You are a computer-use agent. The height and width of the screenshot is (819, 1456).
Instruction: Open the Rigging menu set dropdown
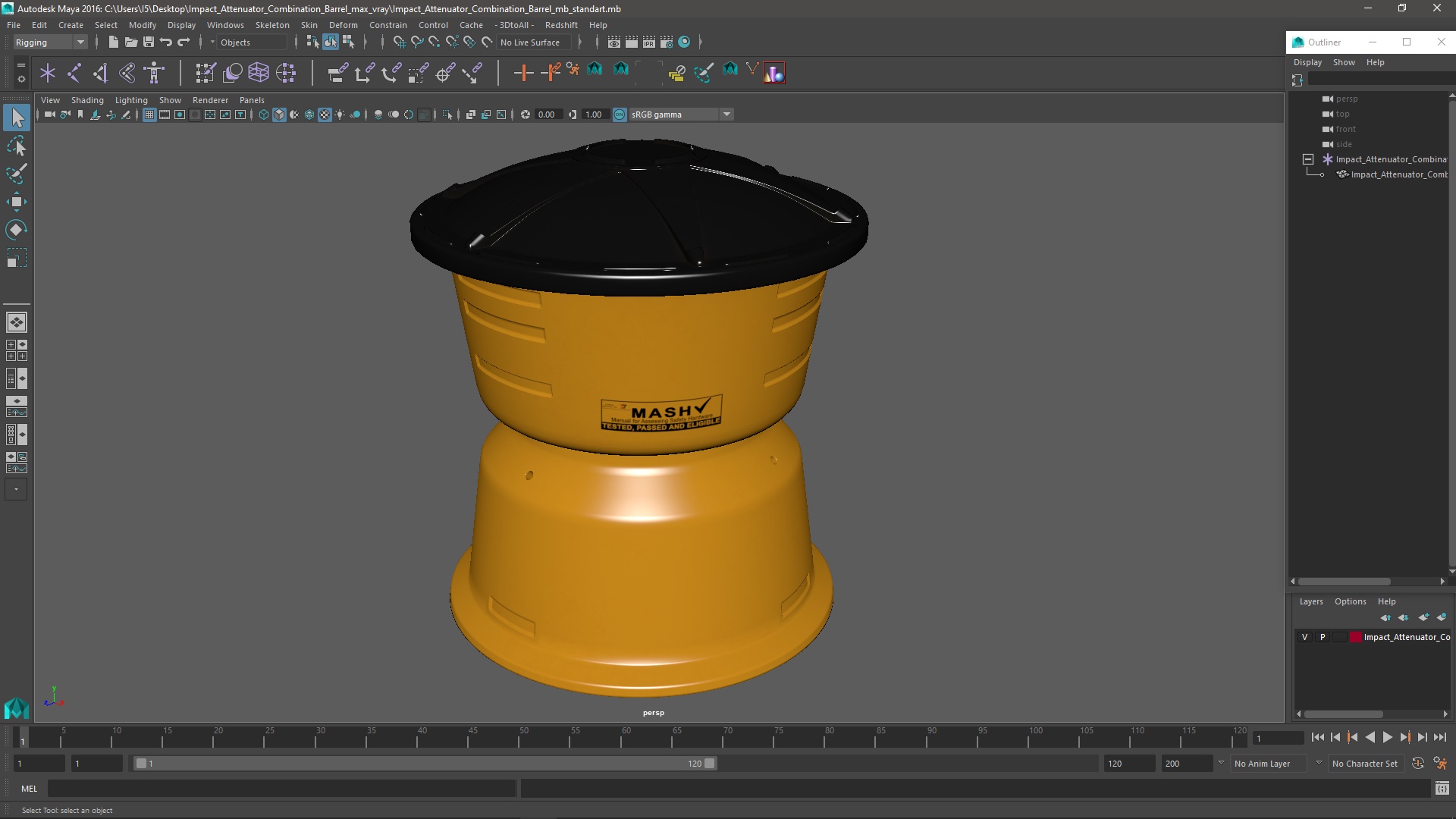pos(50,42)
